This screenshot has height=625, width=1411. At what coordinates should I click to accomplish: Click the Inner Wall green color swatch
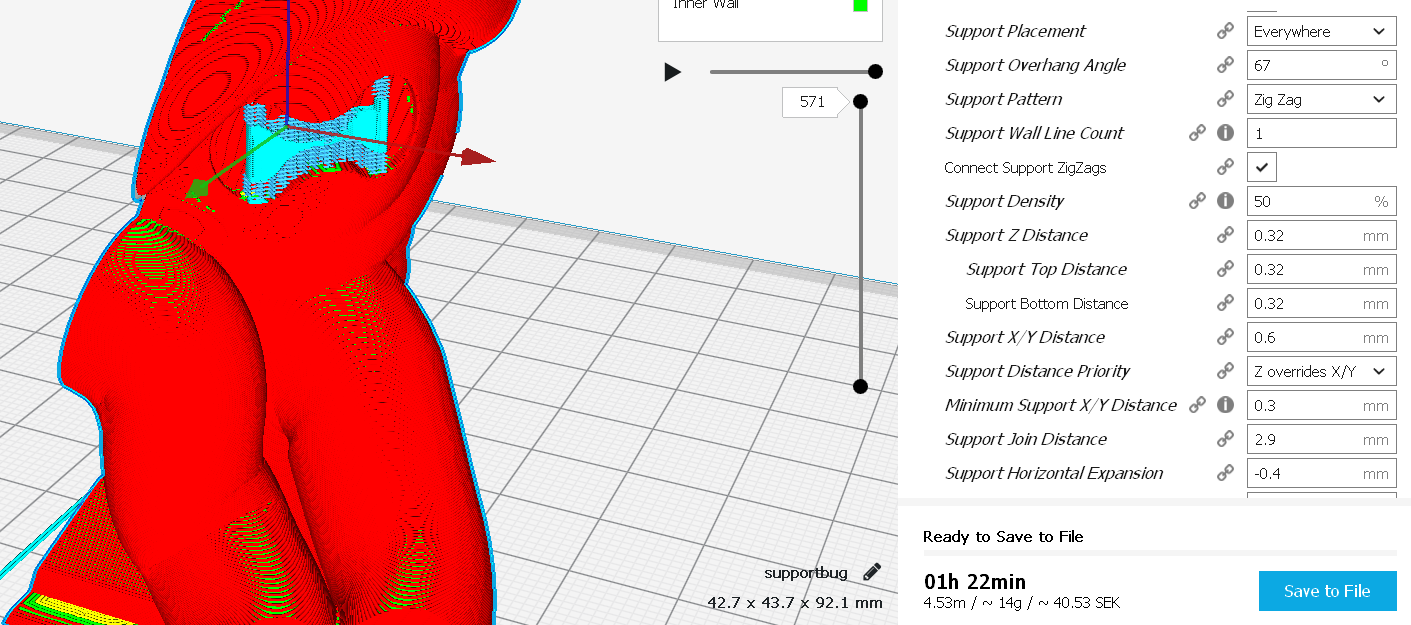tap(860, 5)
